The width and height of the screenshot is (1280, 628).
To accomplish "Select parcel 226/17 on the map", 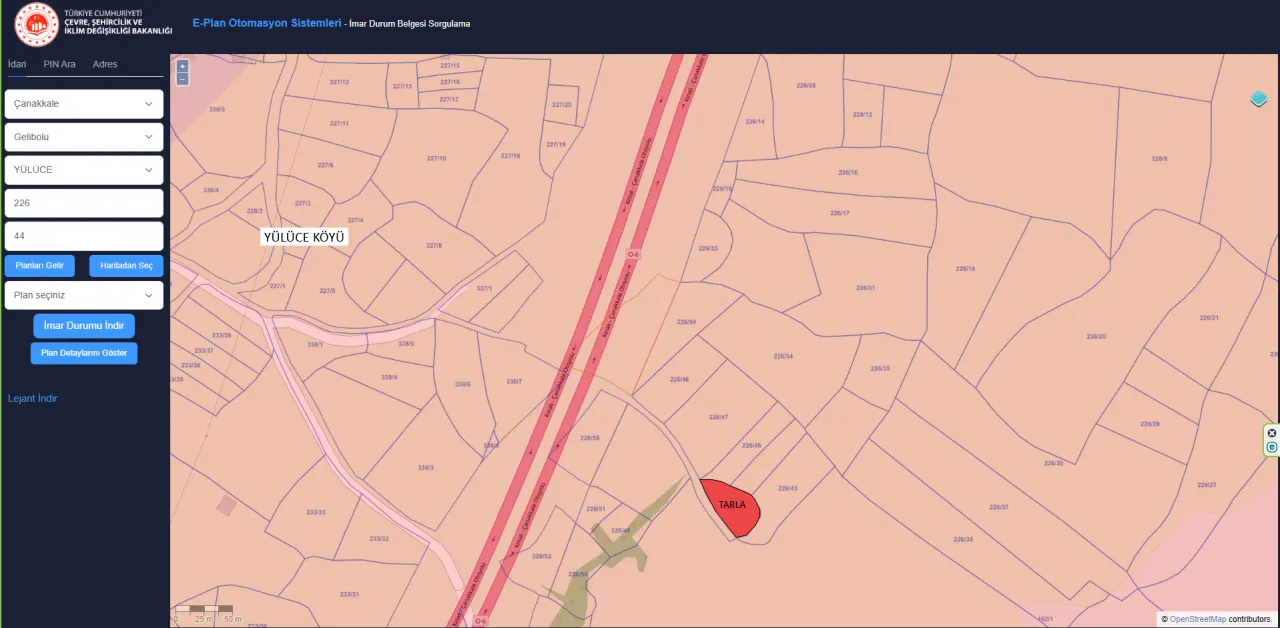I will [x=840, y=213].
